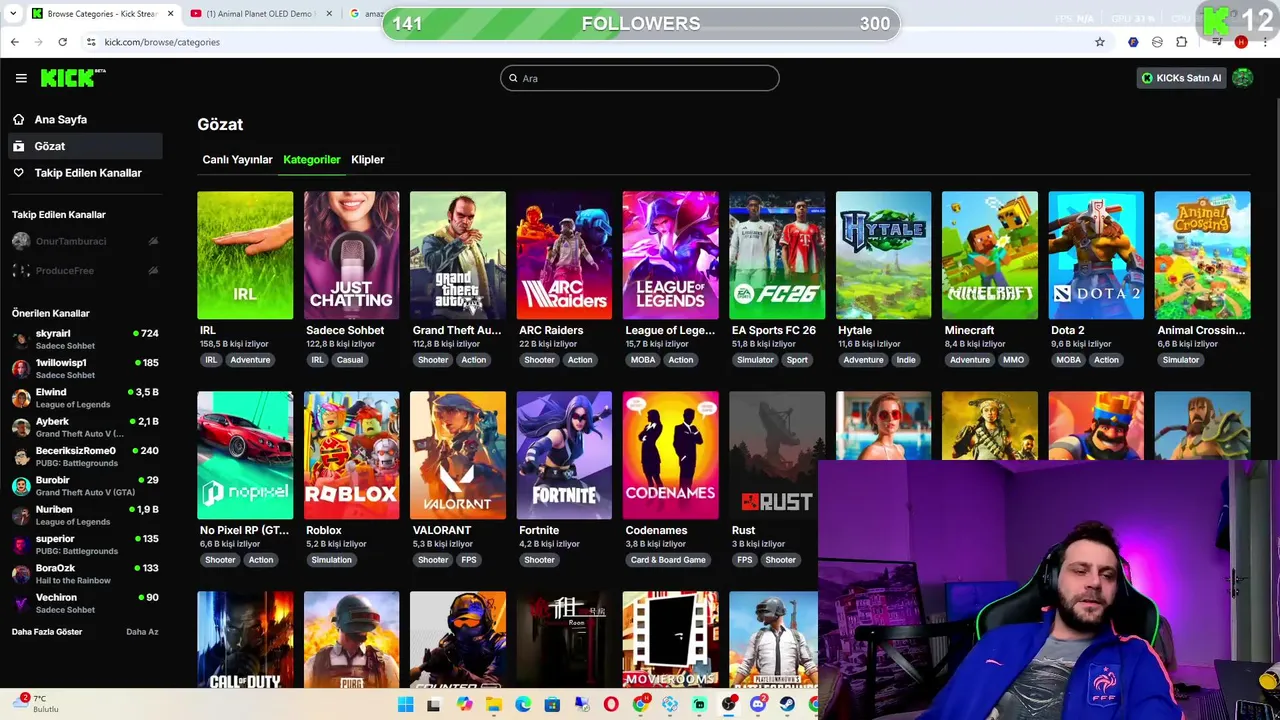Open the hamburger sidebar menu

tap(21, 78)
